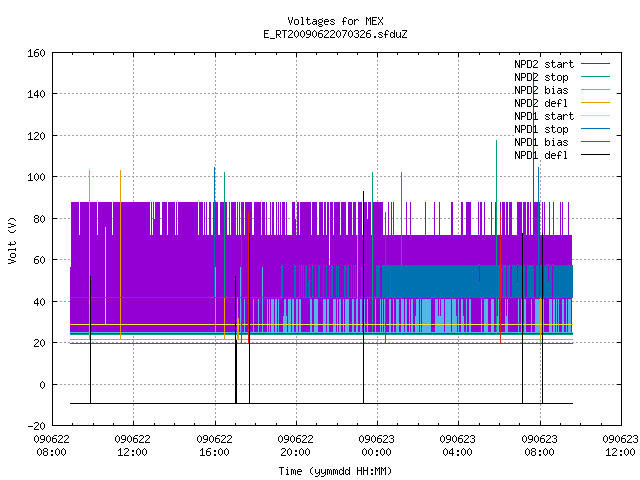The image size is (640, 480).
Task: Click the NPD2 start purple legend line
Action: tap(595, 64)
